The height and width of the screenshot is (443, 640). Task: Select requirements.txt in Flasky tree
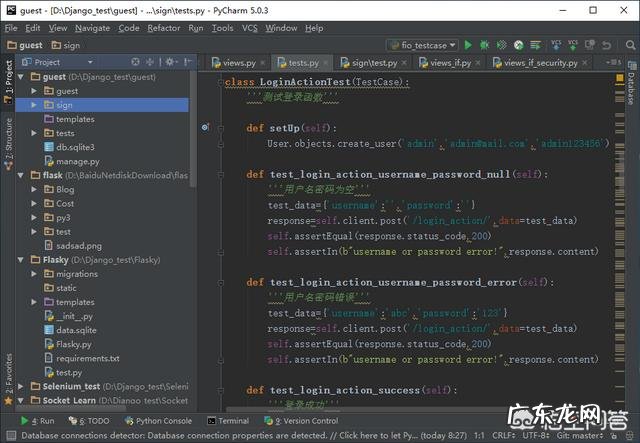[x=82, y=358]
